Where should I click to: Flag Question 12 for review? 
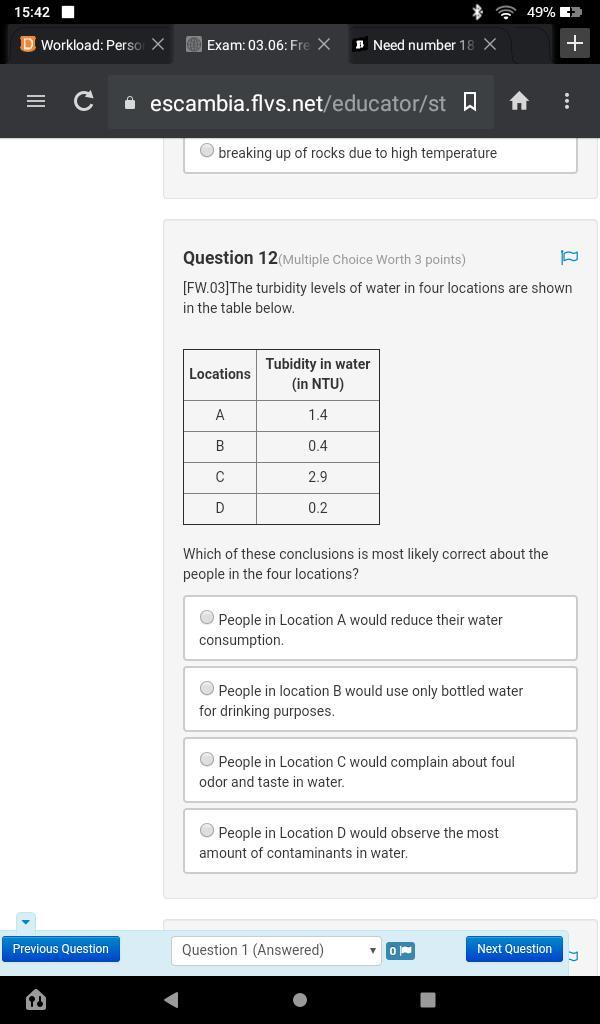569,258
